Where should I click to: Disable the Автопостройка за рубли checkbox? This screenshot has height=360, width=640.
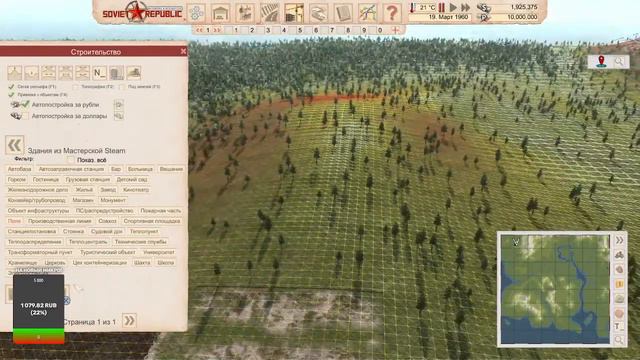coord(25,104)
